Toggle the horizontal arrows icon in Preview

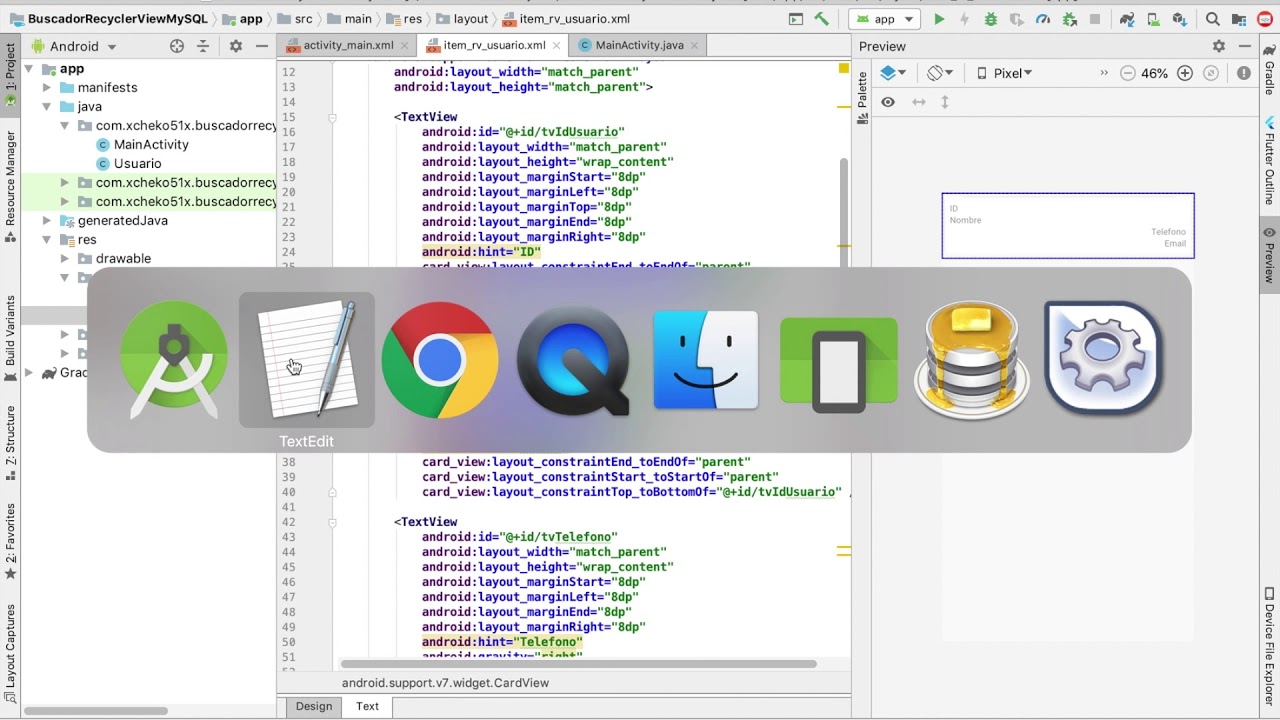918,102
